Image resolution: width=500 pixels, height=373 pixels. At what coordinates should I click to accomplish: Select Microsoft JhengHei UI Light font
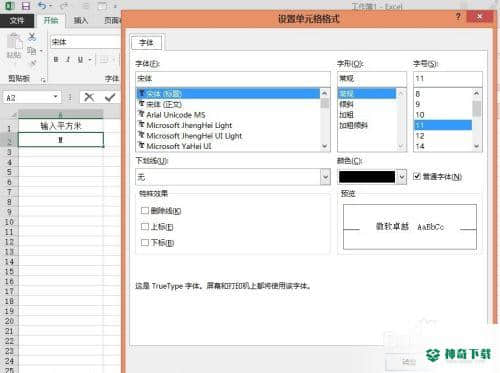coord(228,136)
